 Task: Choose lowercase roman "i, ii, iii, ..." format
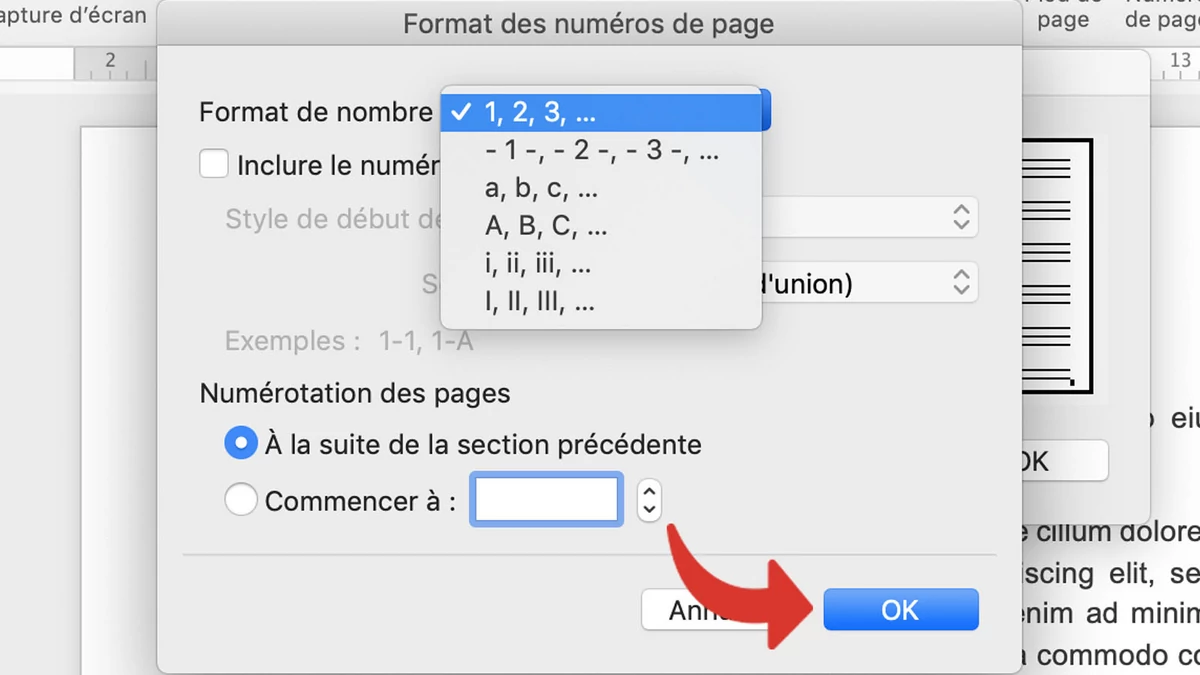coord(601,264)
